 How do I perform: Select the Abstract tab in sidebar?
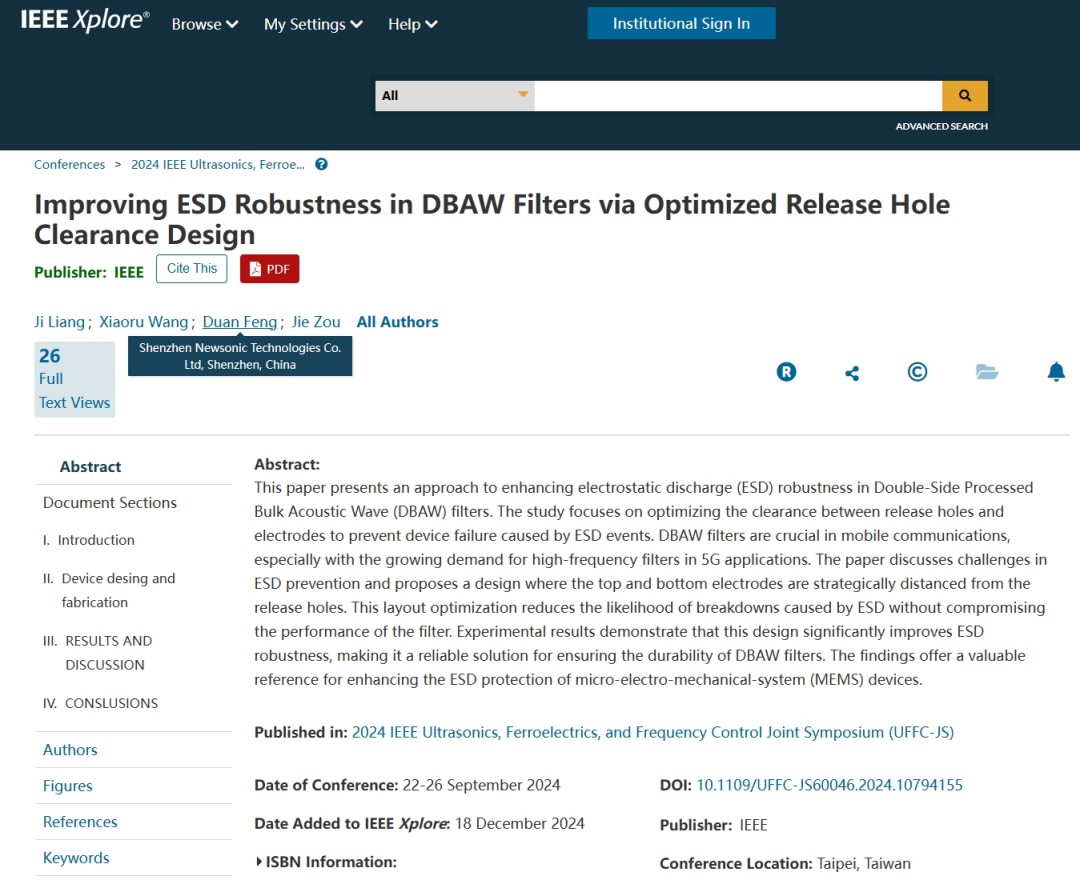[90, 466]
